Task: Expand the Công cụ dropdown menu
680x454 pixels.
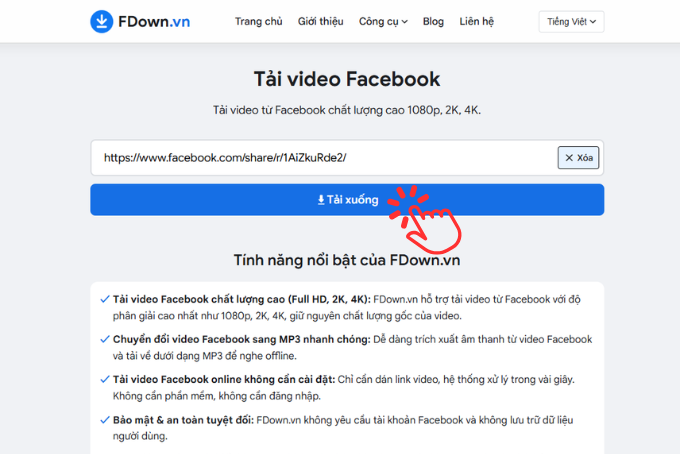Action: tap(384, 21)
